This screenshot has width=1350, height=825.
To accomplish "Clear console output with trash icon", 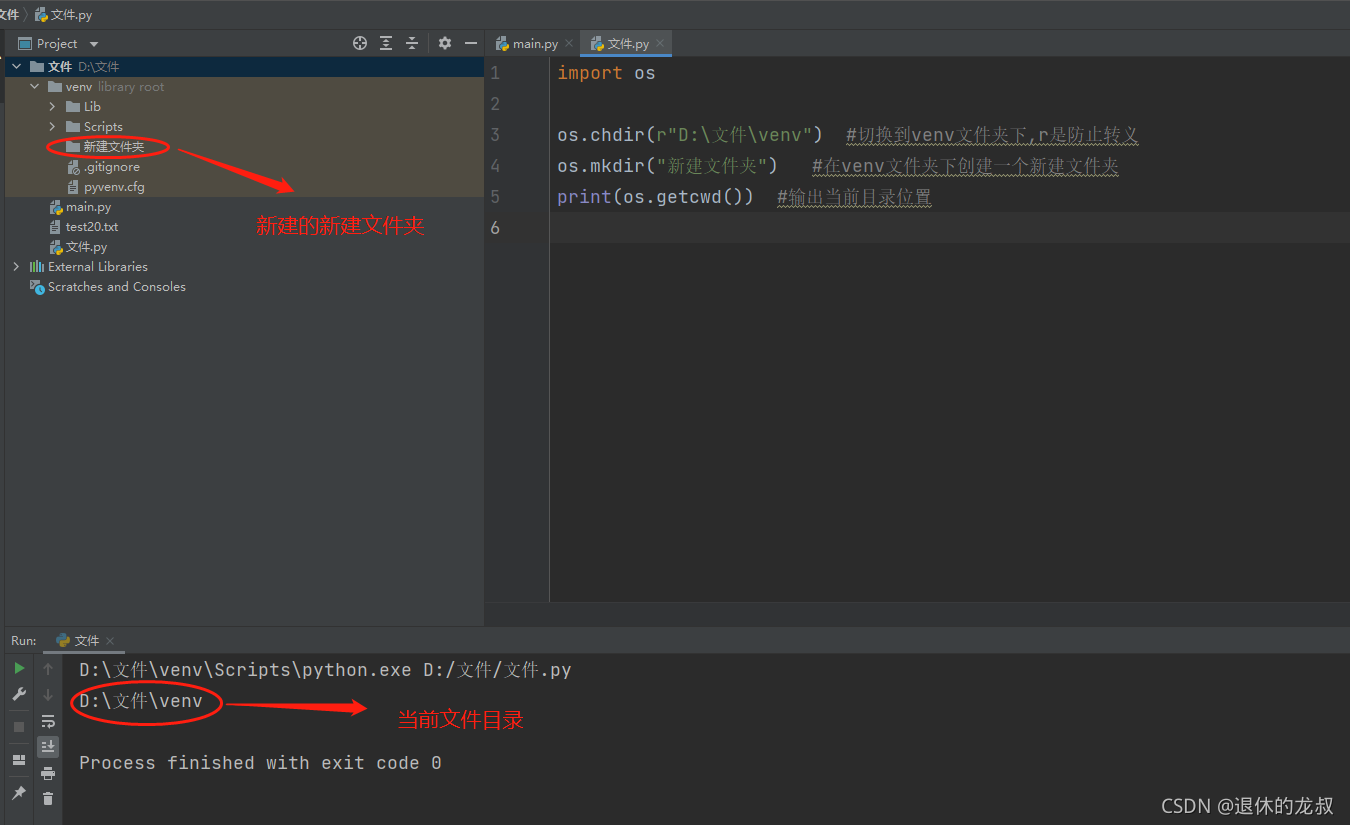I will point(48,798).
